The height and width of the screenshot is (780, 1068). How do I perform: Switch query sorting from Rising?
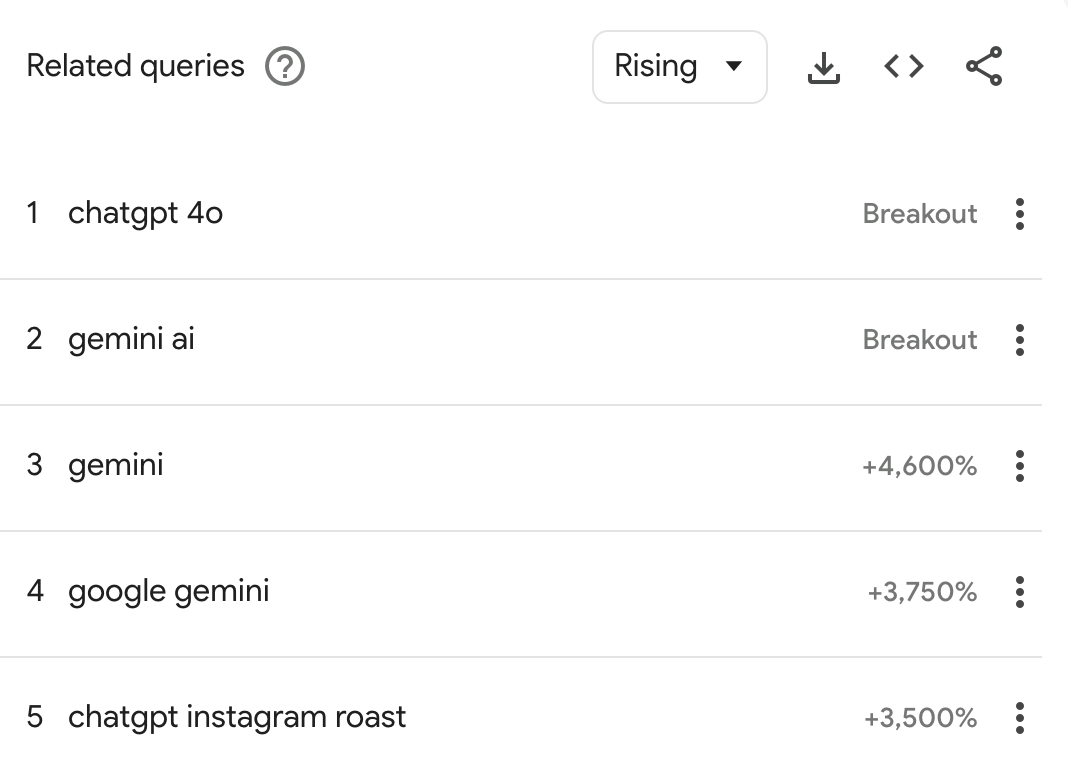tap(679, 66)
